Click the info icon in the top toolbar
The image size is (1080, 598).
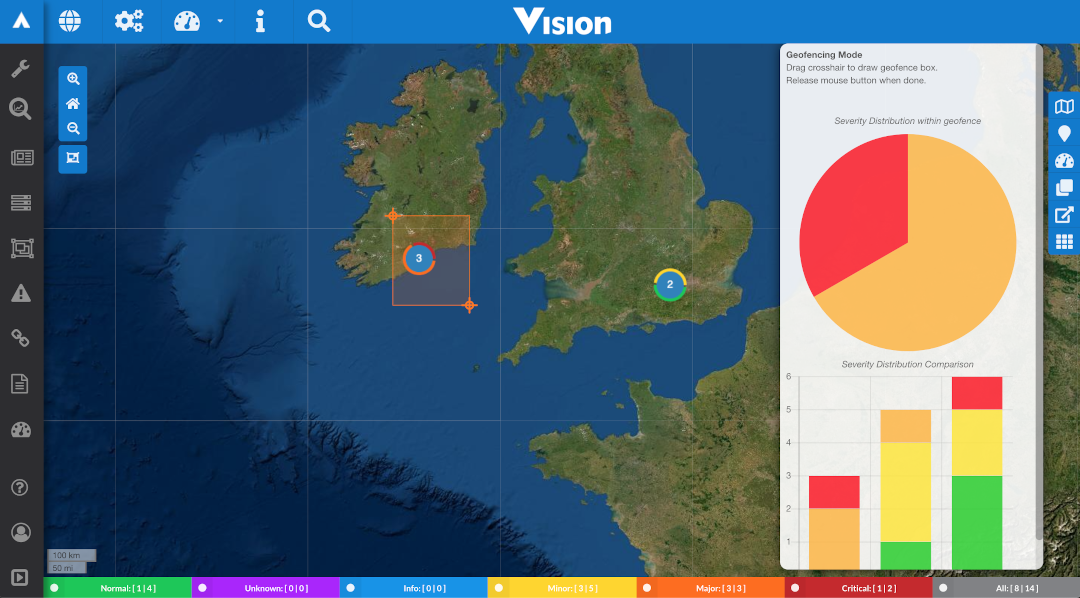[261, 20]
